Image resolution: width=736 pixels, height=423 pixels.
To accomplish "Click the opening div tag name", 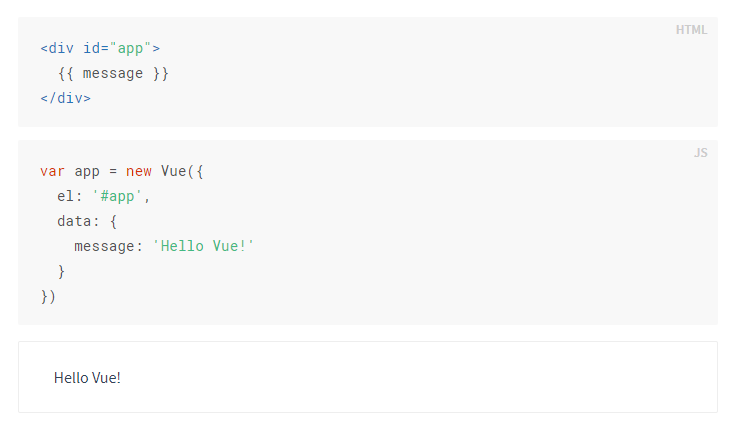I will [61, 48].
